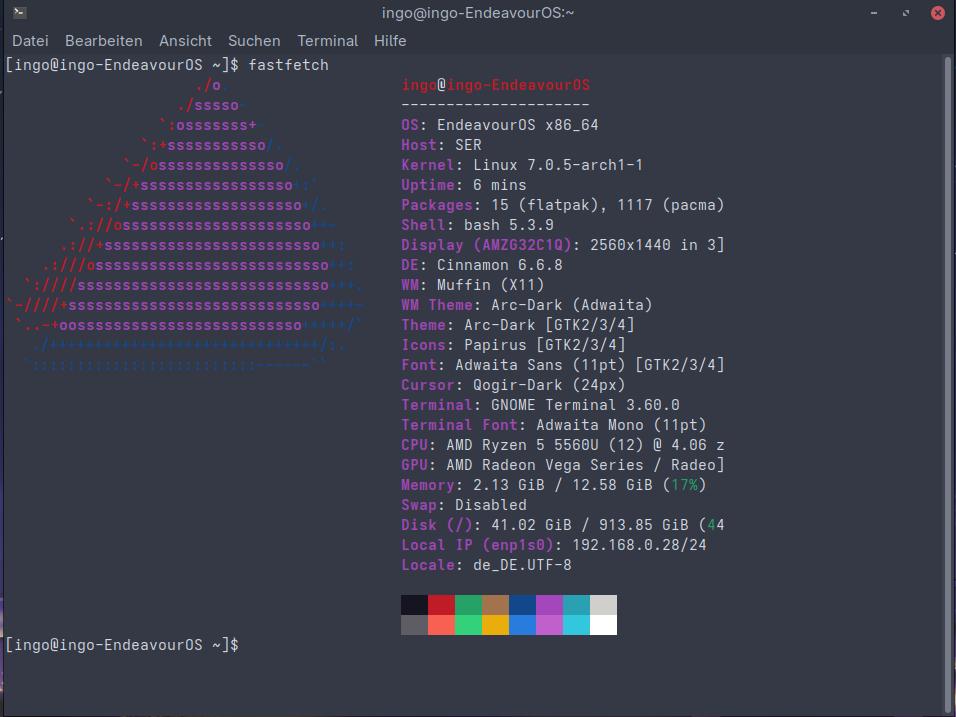Click the dark blue color block
The height and width of the screenshot is (717, 956).
[x=523, y=605]
